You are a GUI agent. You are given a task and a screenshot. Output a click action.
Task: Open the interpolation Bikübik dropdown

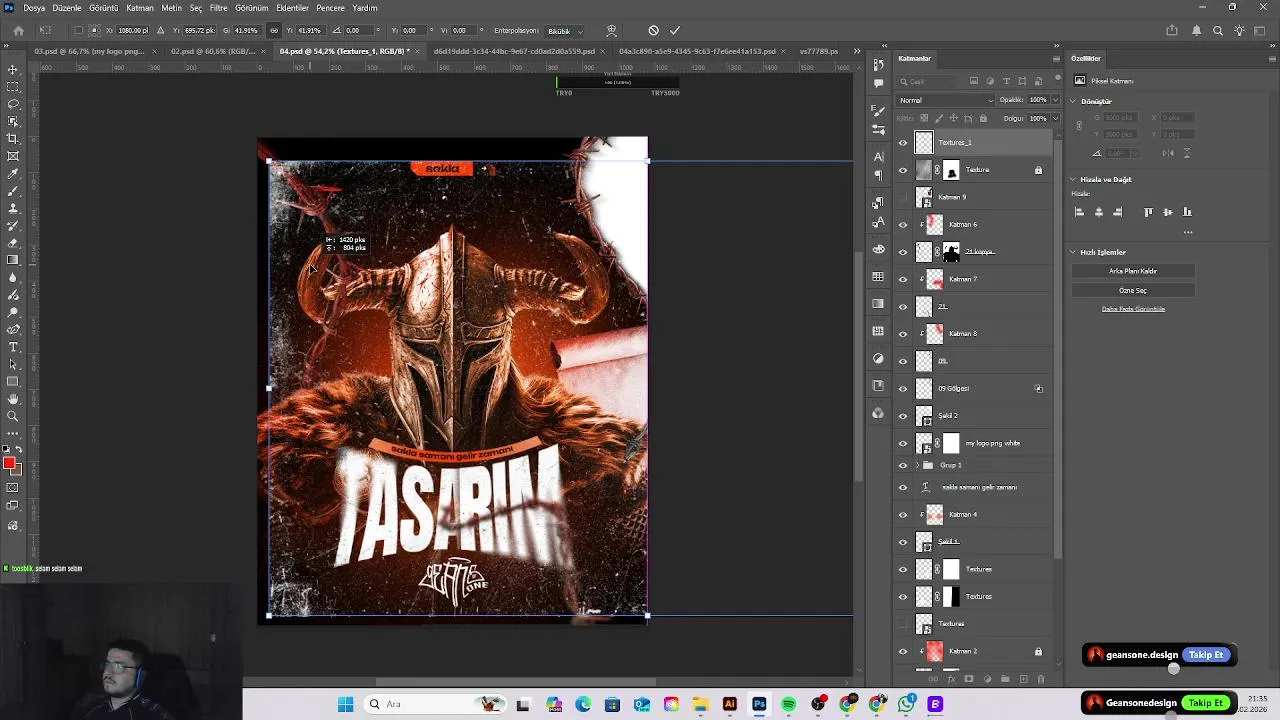click(x=564, y=31)
